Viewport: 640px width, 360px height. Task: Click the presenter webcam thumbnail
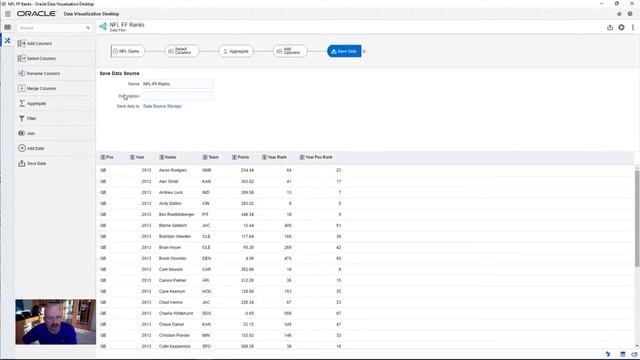(56, 322)
